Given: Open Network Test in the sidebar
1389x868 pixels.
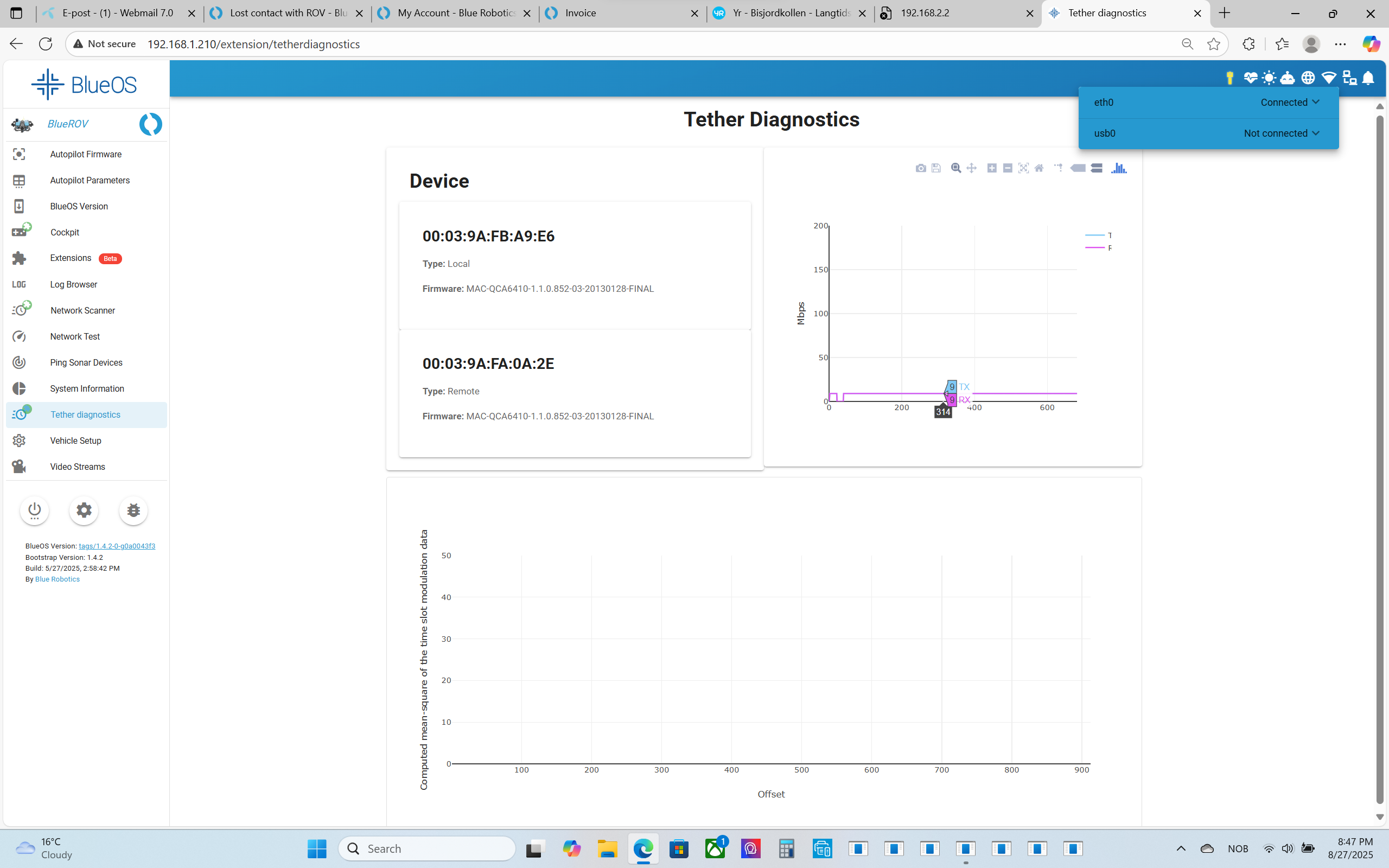Looking at the screenshot, I should (x=75, y=336).
